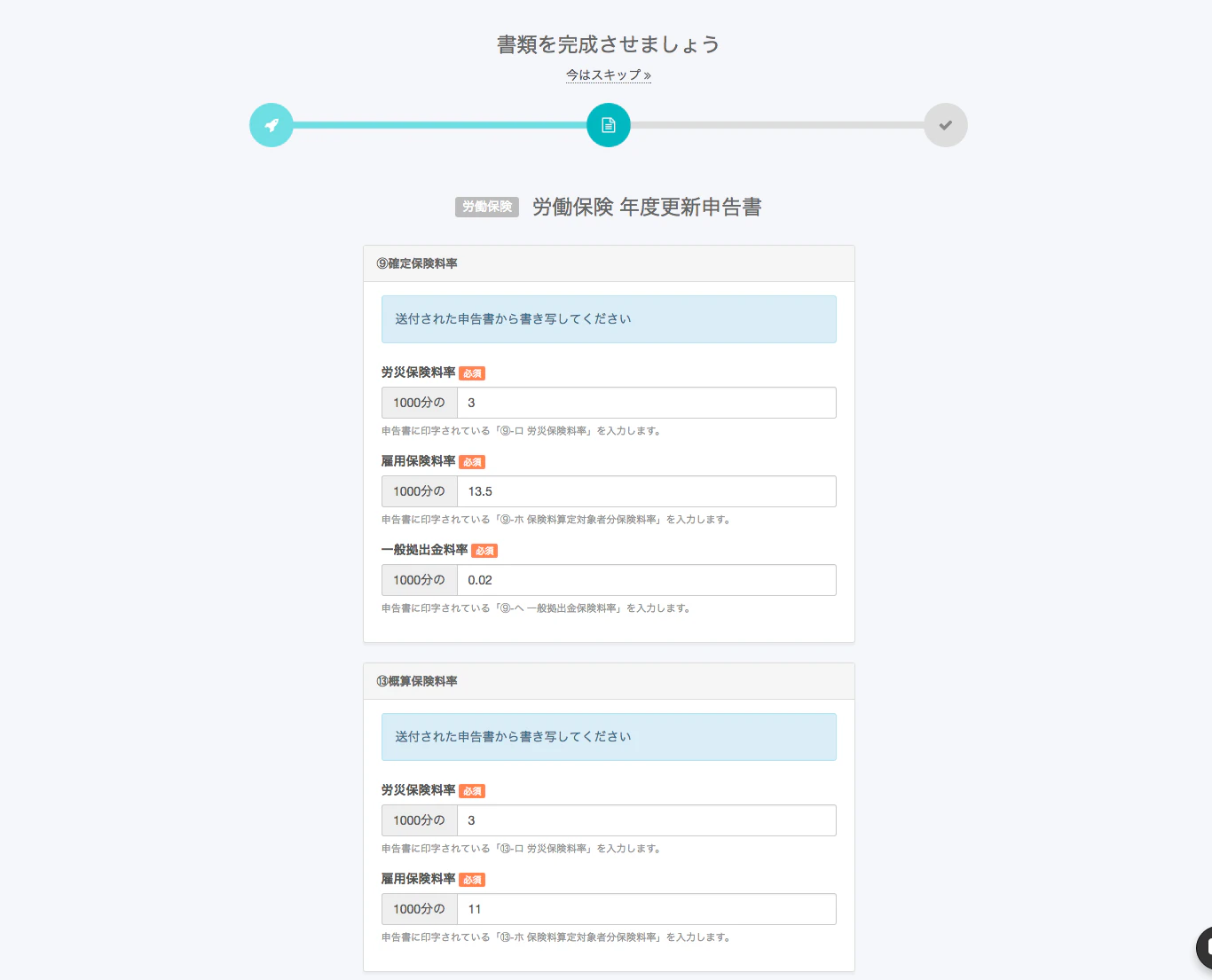The width and height of the screenshot is (1212, 980).
Task: Click the 1000分の prefix beside 0.02
Action: pyautogui.click(x=420, y=580)
